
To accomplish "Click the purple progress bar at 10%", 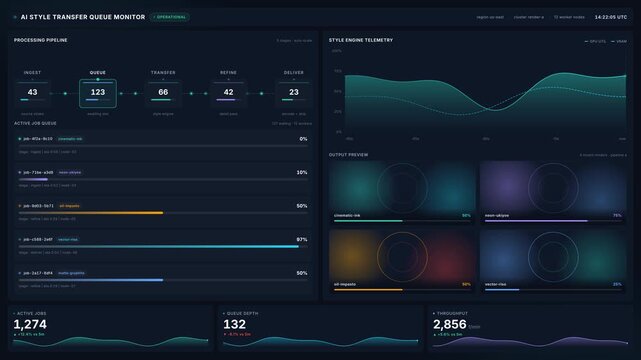I will (33, 179).
